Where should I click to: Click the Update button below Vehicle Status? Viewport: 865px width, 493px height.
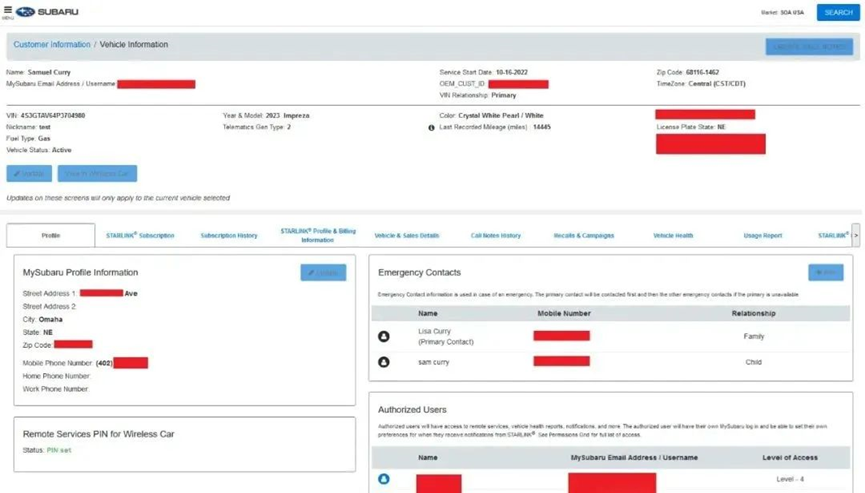pyautogui.click(x=29, y=174)
